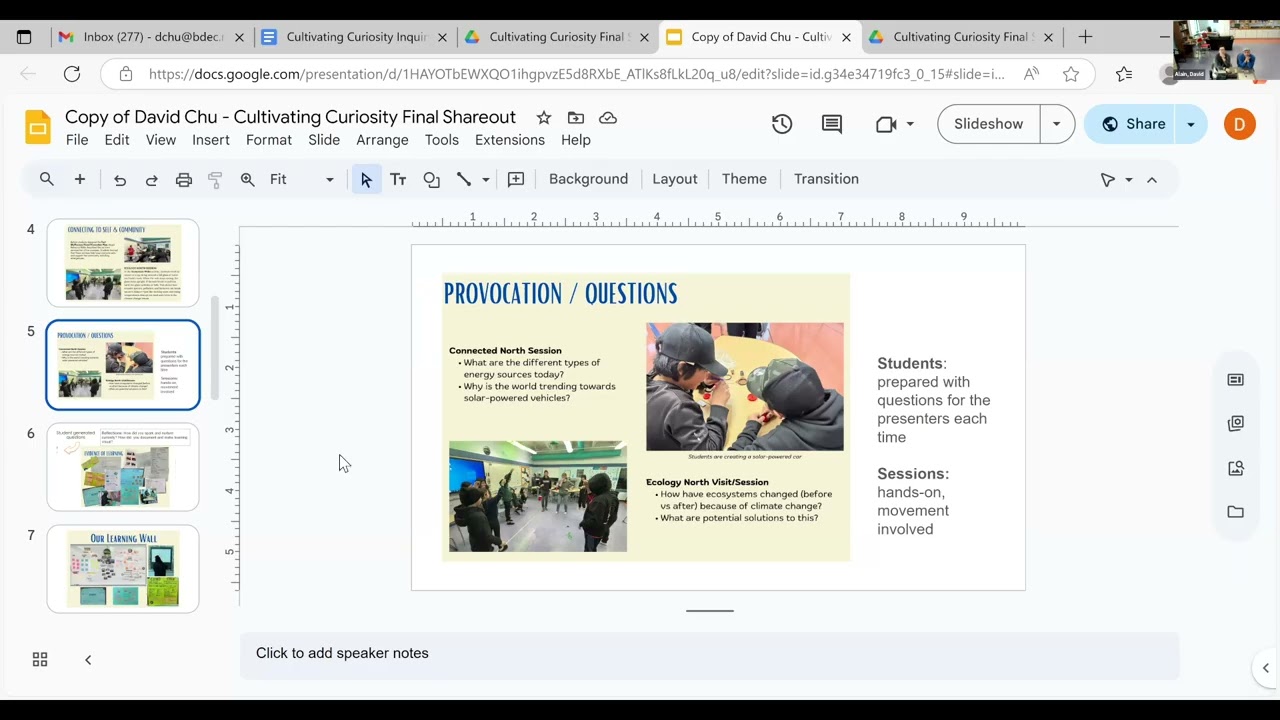
Task: Open the folder icon in side panel
Action: (x=1236, y=512)
